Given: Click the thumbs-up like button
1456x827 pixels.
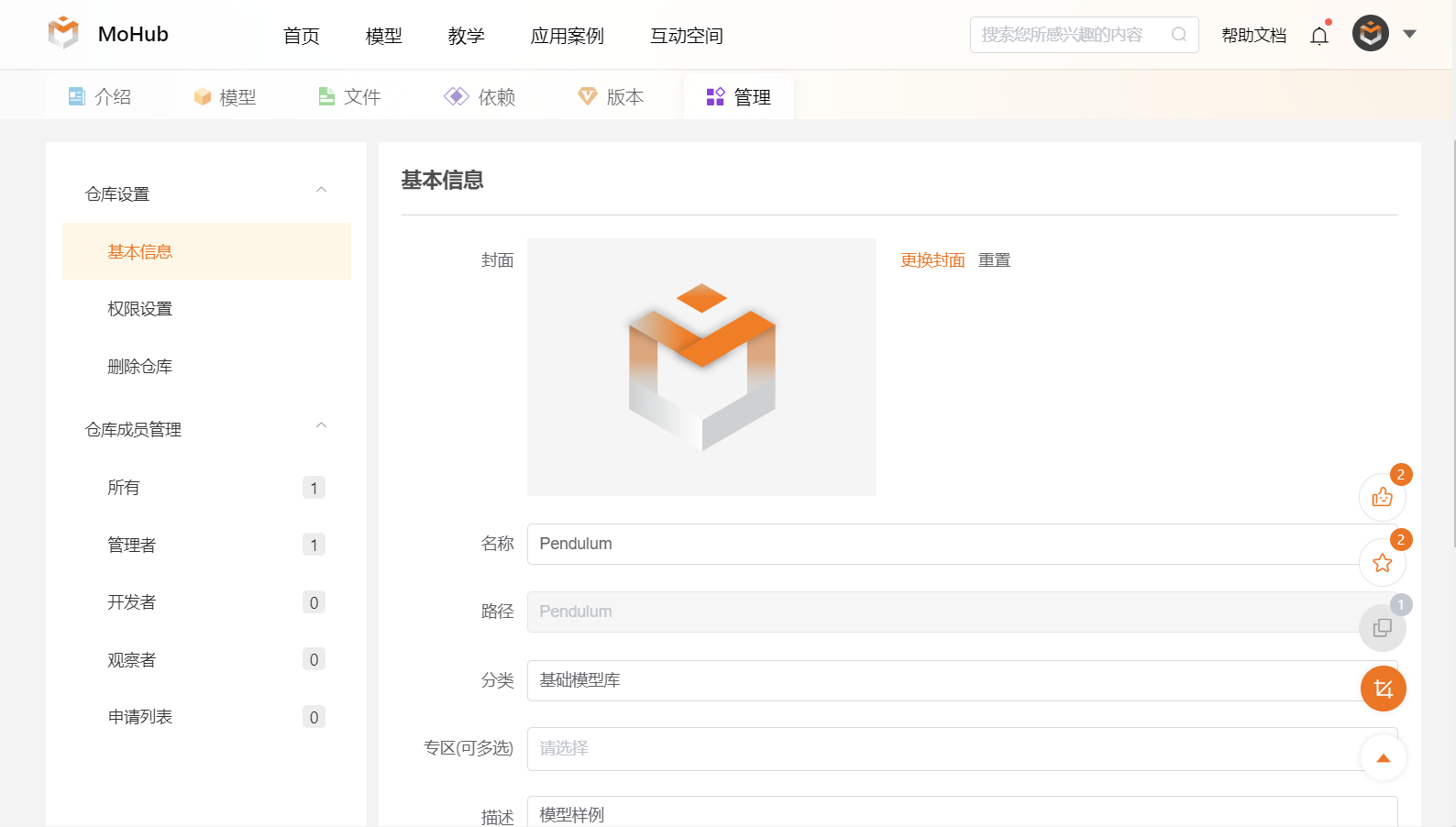Looking at the screenshot, I should coord(1383,497).
